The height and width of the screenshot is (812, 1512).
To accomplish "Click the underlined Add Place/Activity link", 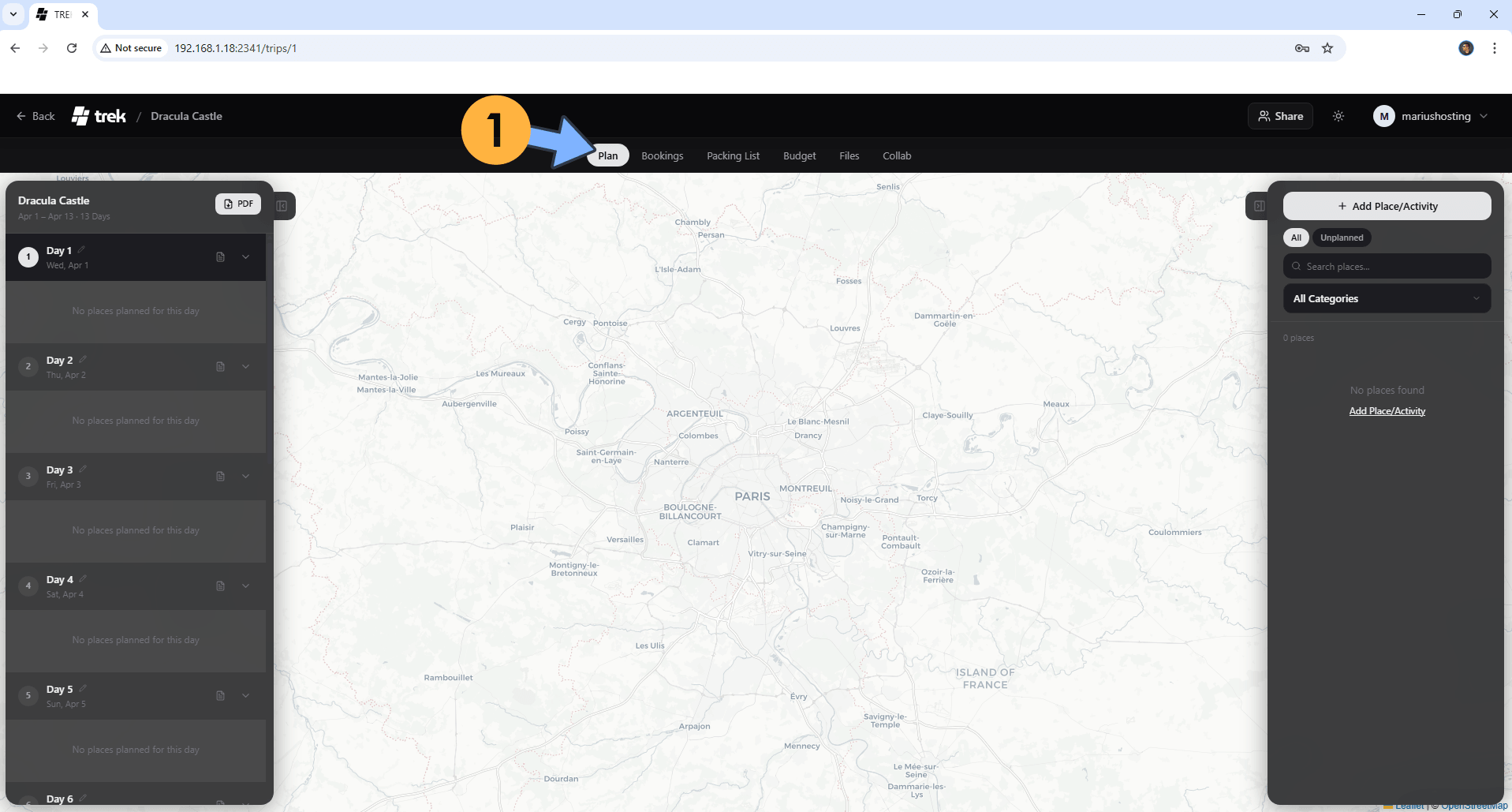I will [1387, 411].
